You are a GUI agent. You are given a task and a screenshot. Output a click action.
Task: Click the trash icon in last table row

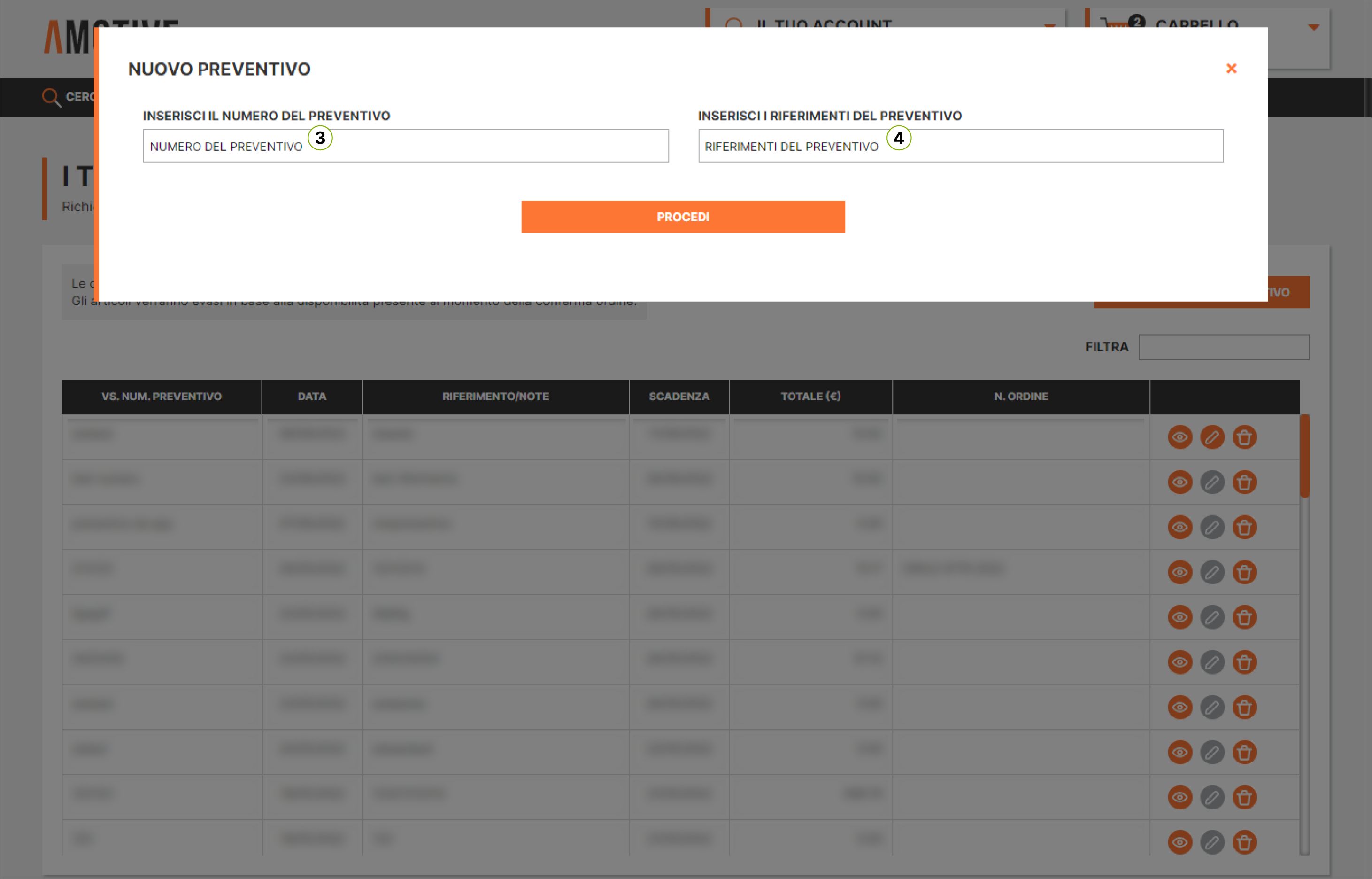point(1244,842)
